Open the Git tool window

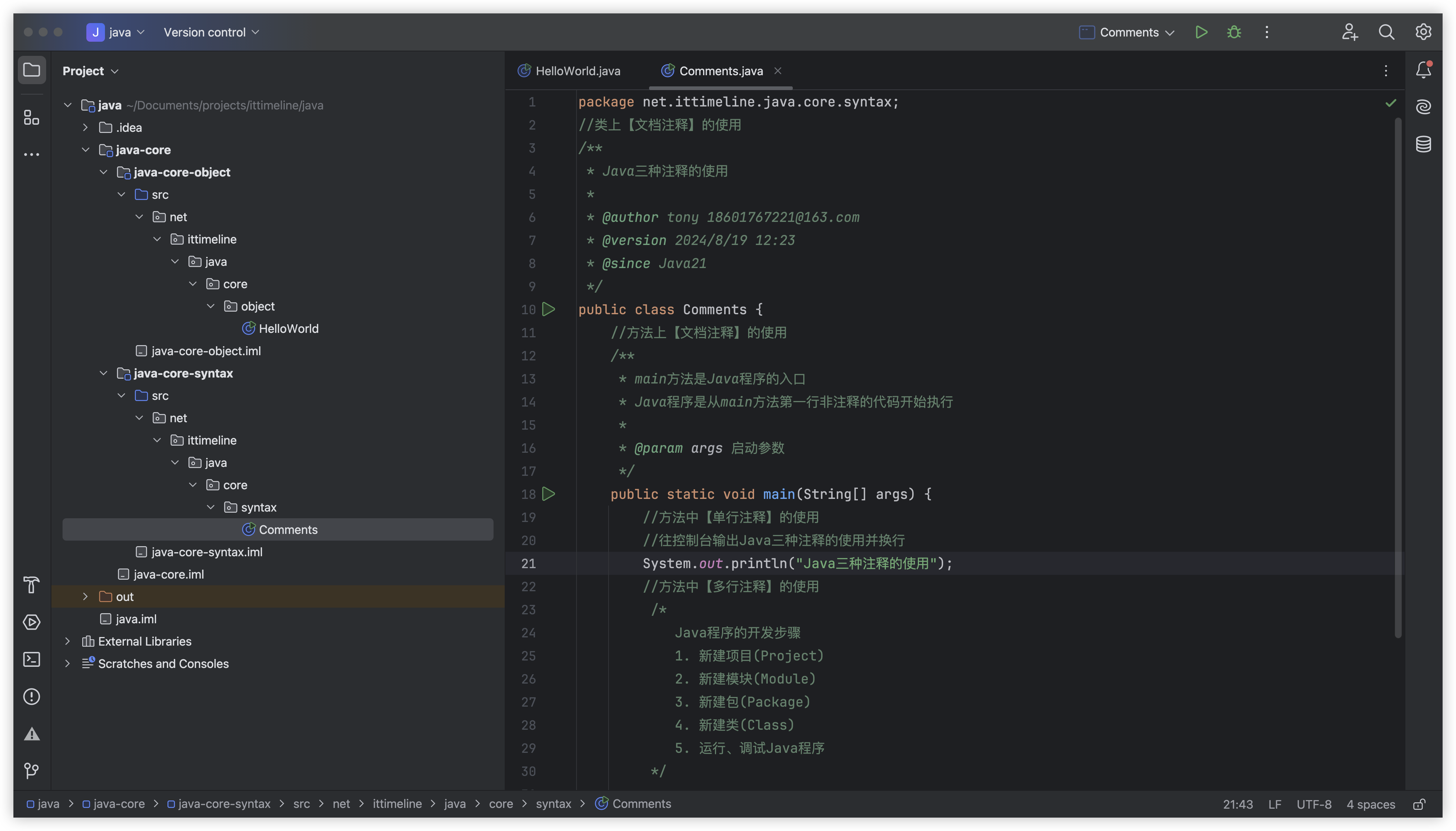pos(31,771)
